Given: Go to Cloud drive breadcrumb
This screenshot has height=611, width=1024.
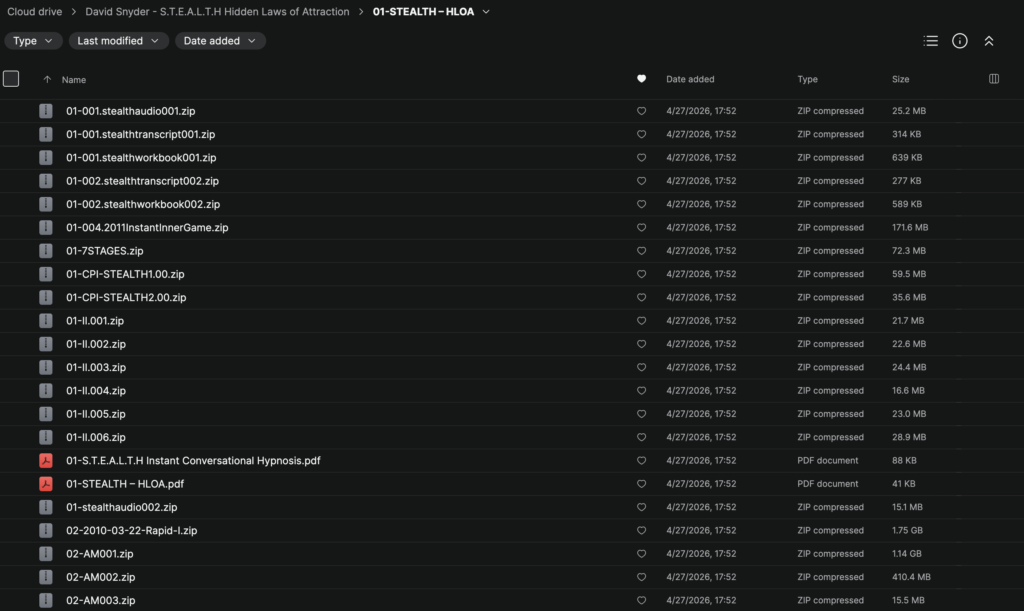Looking at the screenshot, I should coord(35,12).
